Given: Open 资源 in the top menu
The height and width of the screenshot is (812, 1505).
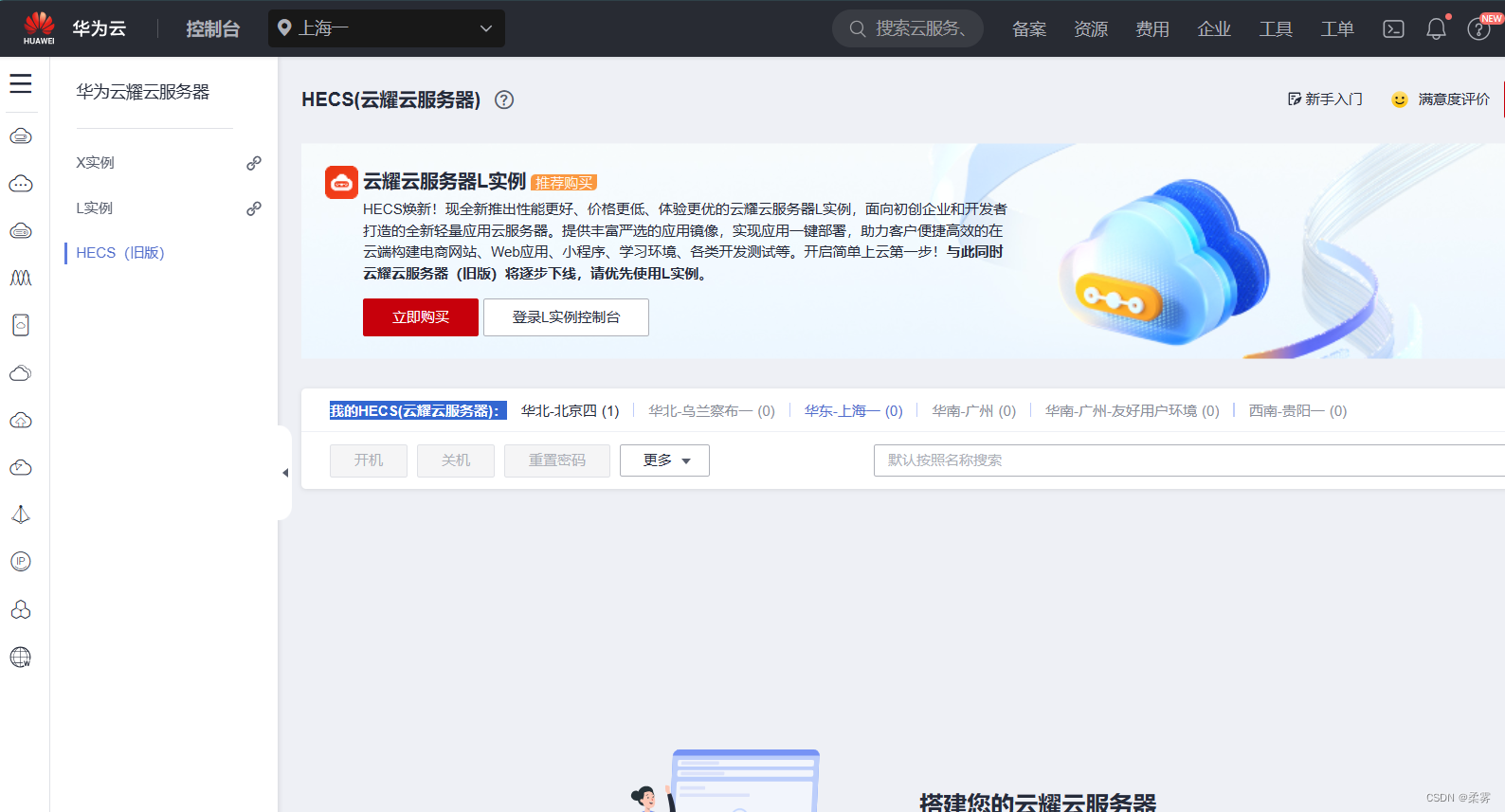Looking at the screenshot, I should click(x=1091, y=29).
